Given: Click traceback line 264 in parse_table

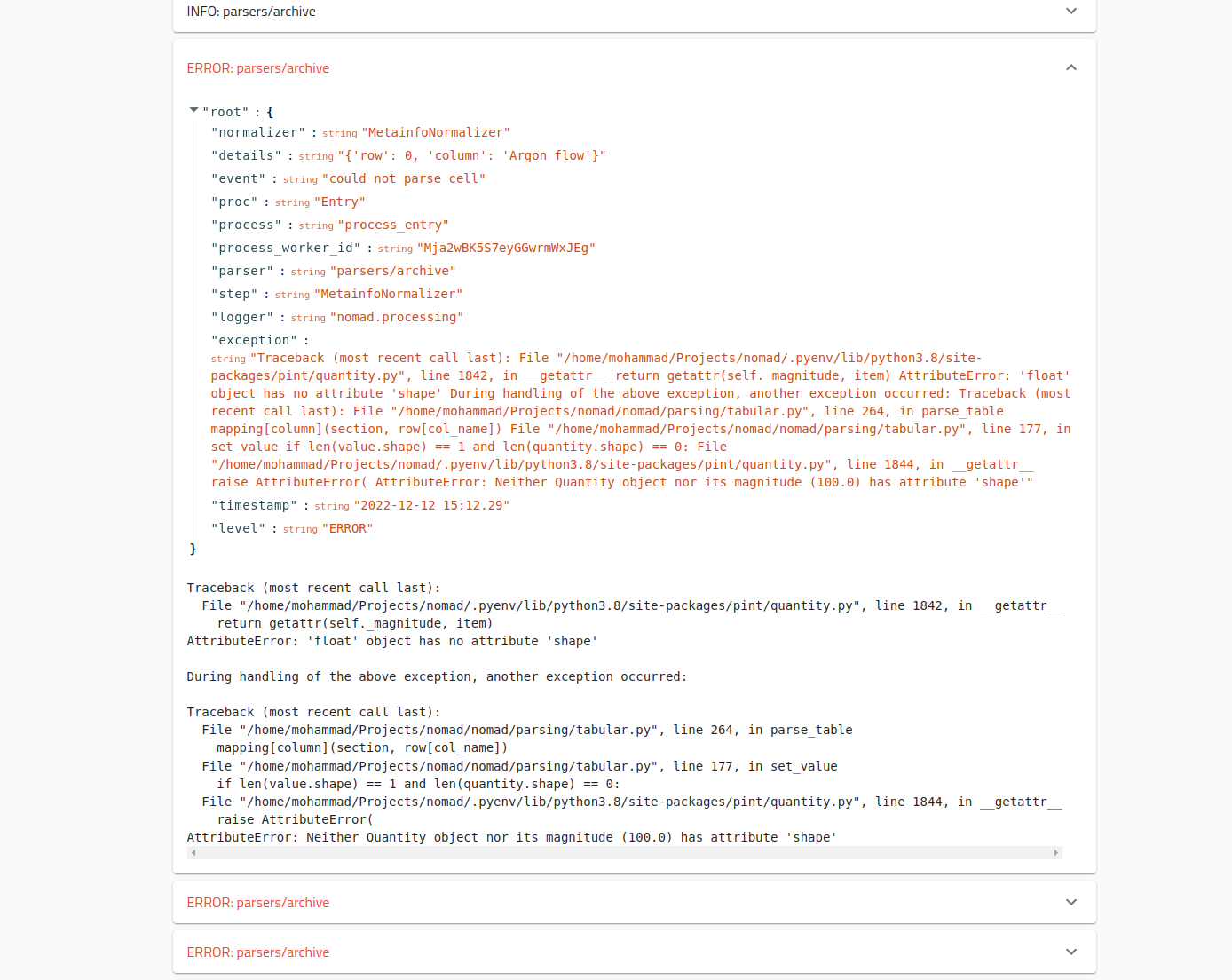Looking at the screenshot, I should [x=527, y=730].
